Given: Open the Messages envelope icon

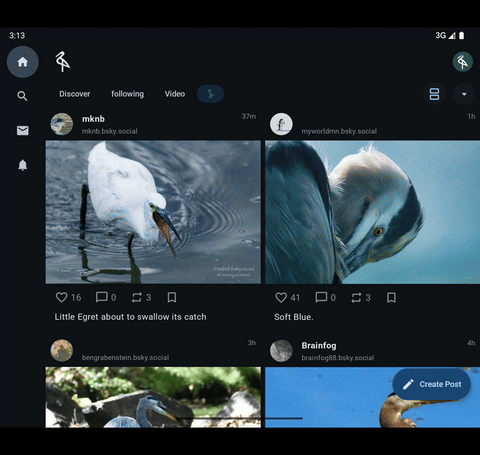Looking at the screenshot, I should click(x=23, y=130).
